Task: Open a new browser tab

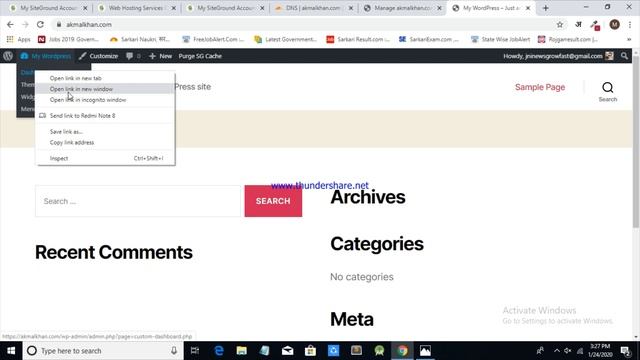Action: [546, 8]
